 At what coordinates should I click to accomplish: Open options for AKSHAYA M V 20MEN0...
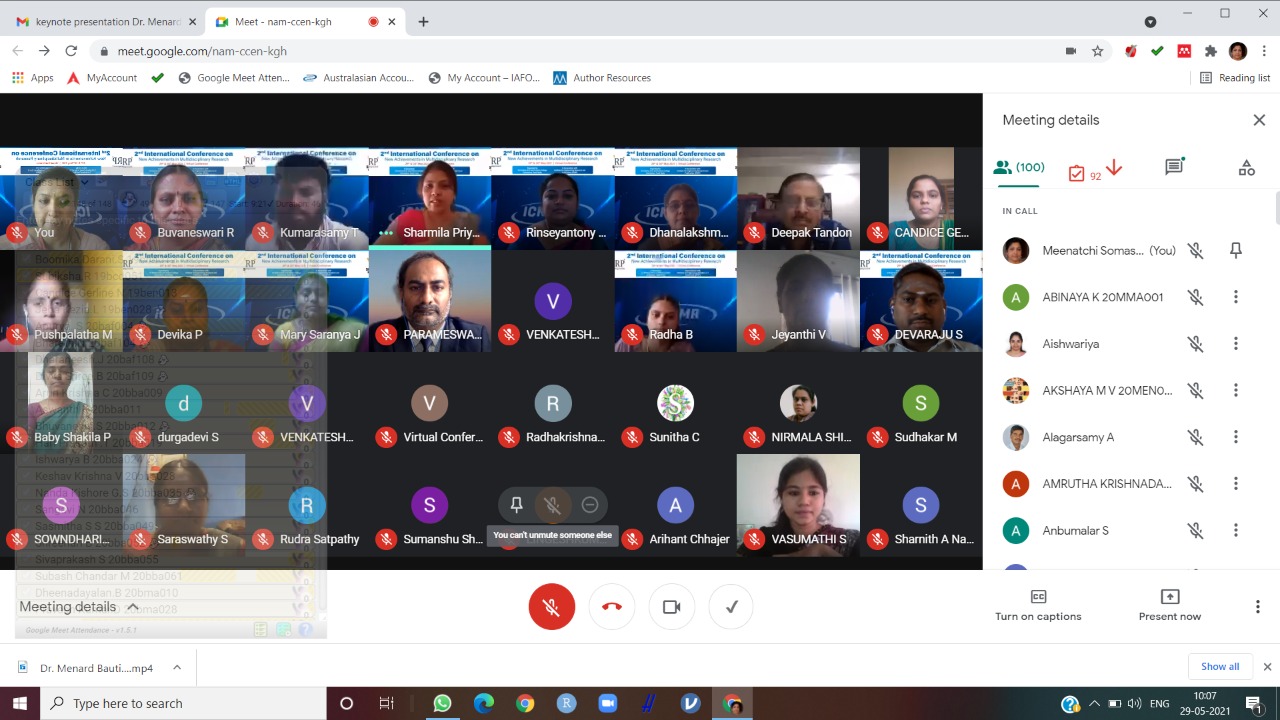[1236, 390]
